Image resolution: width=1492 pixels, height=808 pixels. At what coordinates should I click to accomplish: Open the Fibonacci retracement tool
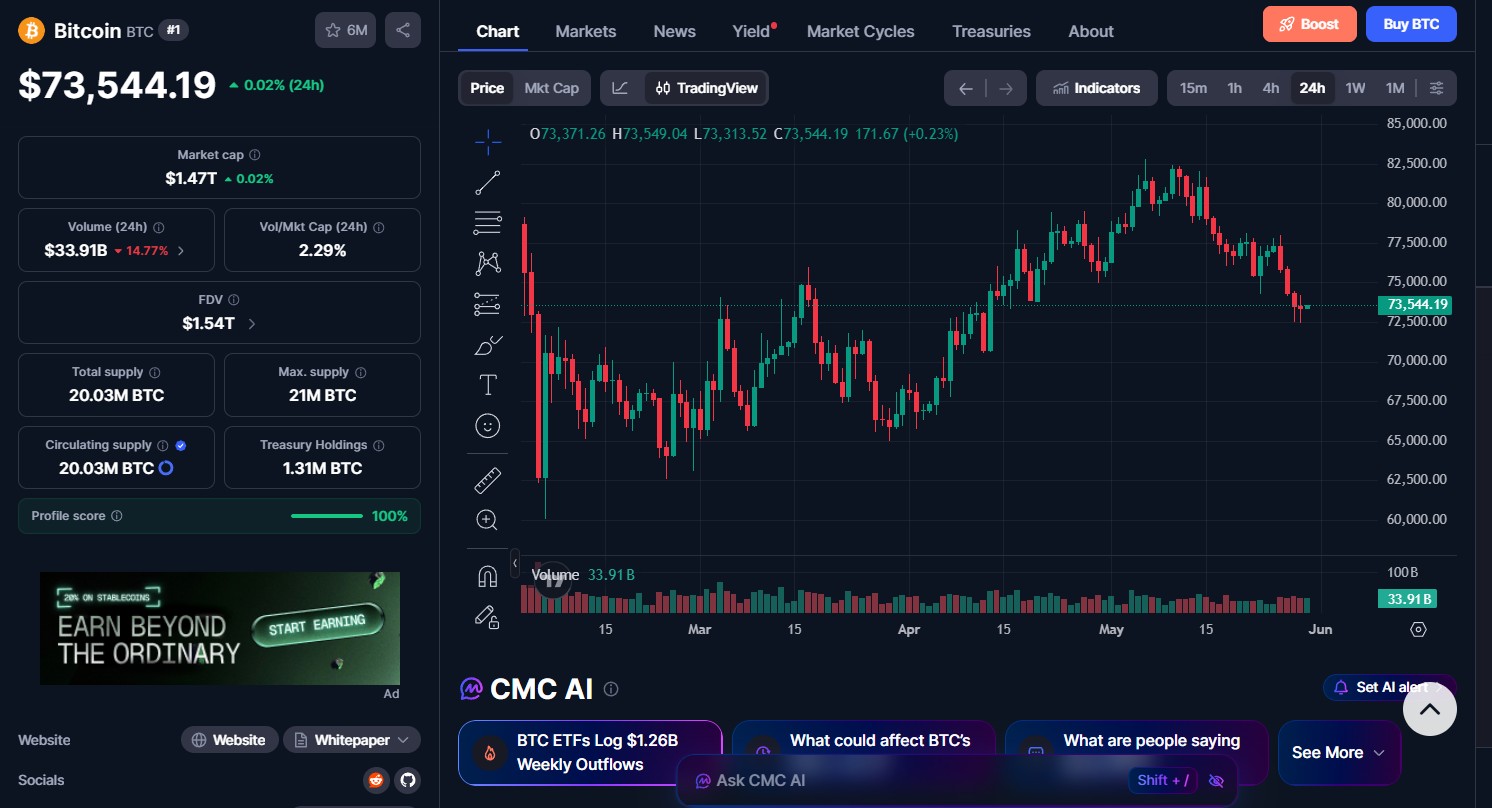click(488, 223)
